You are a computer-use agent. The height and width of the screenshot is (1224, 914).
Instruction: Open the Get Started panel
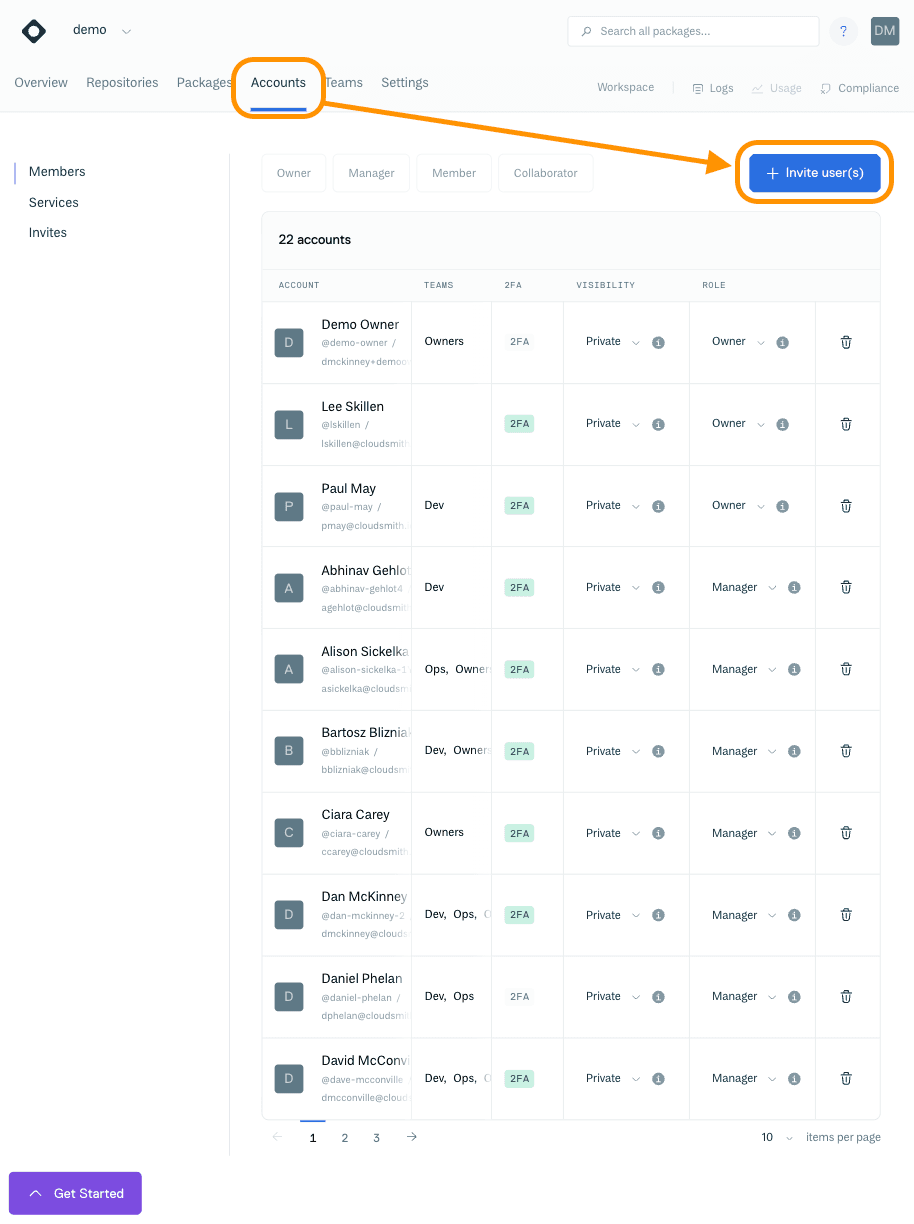74,1193
